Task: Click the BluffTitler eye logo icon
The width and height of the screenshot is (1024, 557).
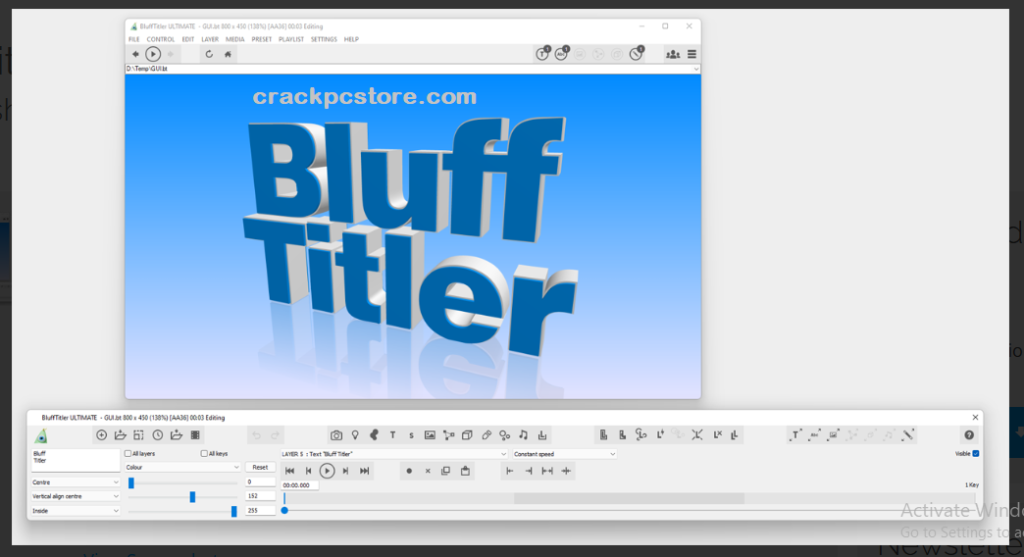Action: pos(41,436)
